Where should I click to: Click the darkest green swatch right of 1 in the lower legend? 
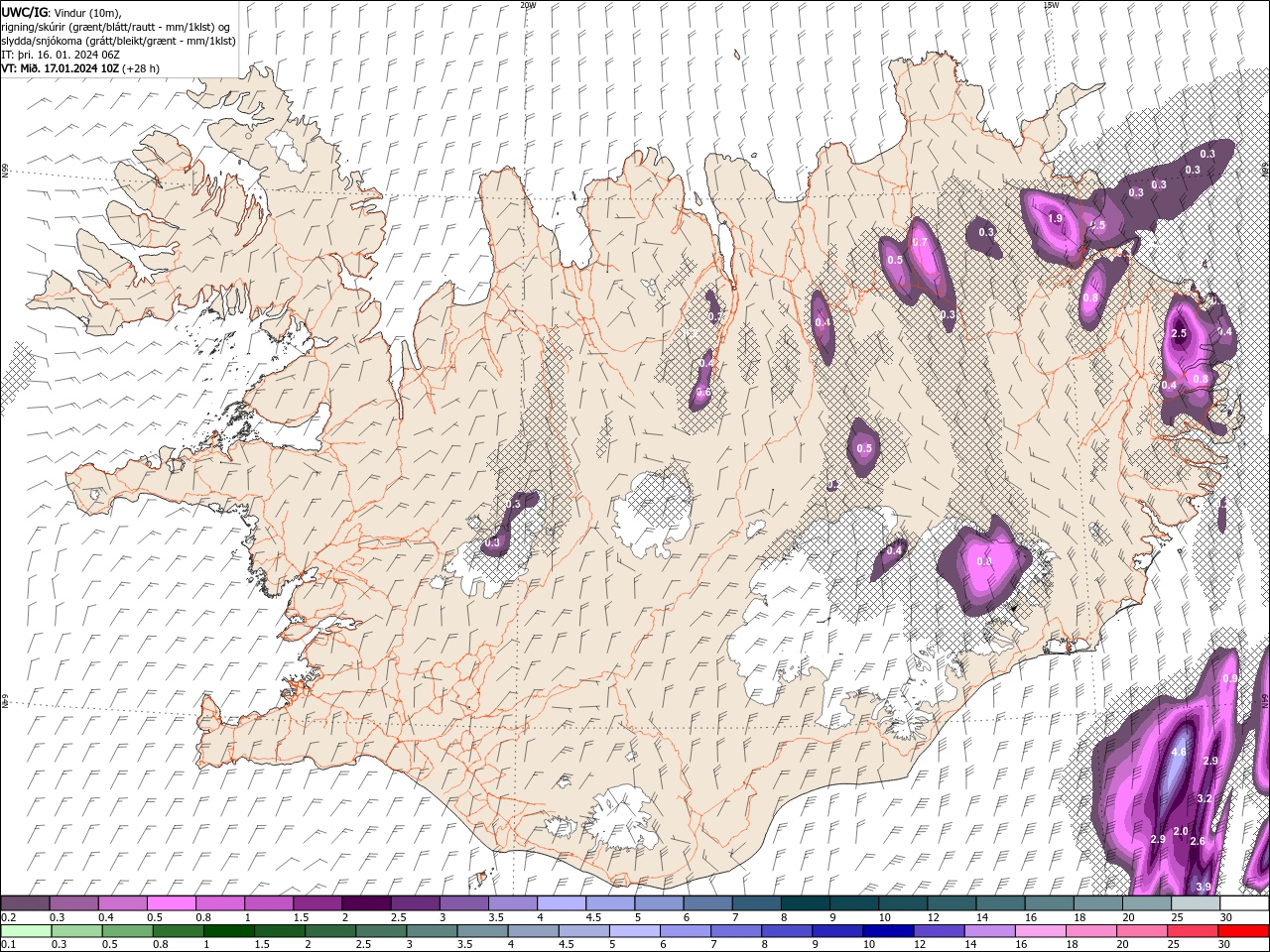pyautogui.click(x=229, y=931)
